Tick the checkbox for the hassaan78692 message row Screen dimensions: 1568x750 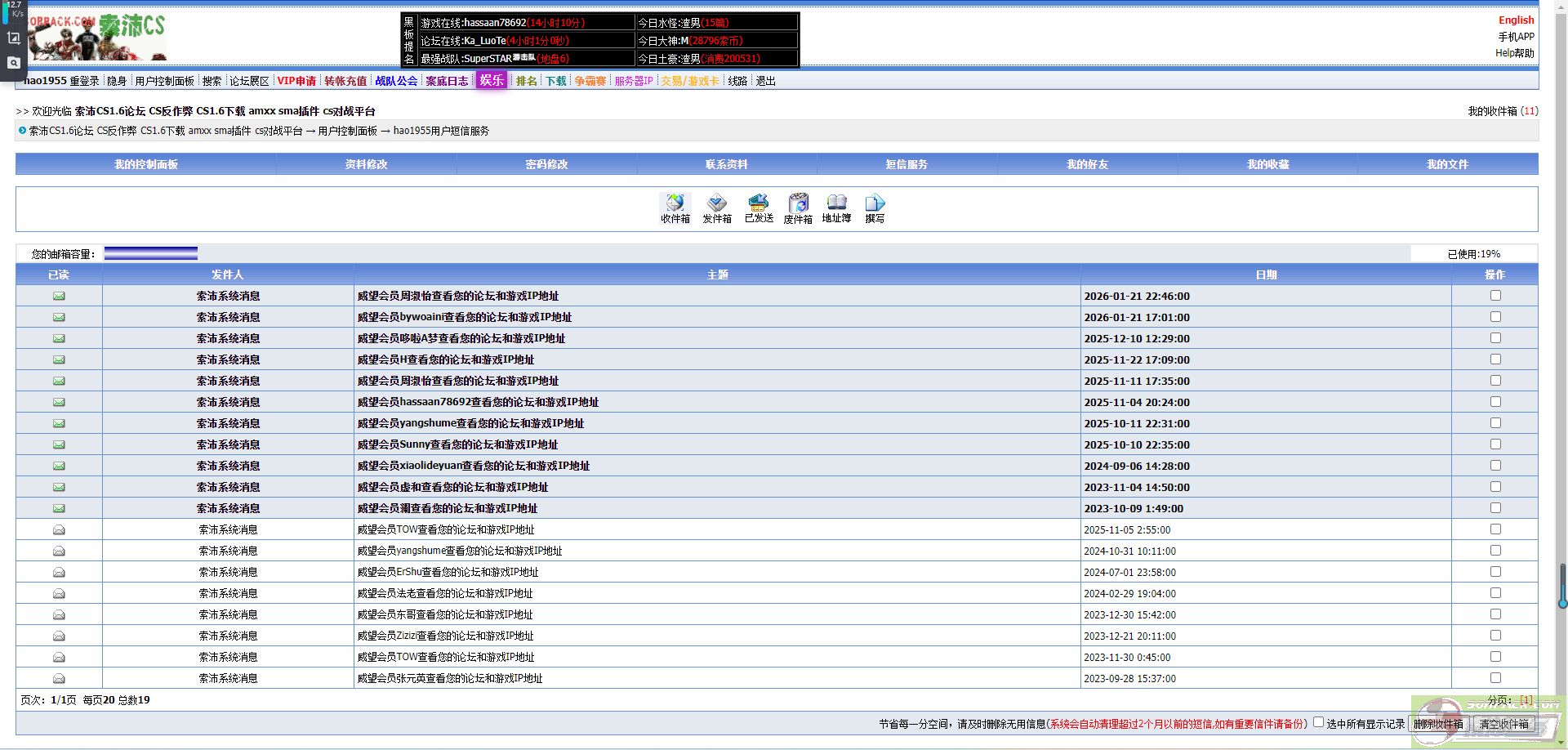point(1495,402)
